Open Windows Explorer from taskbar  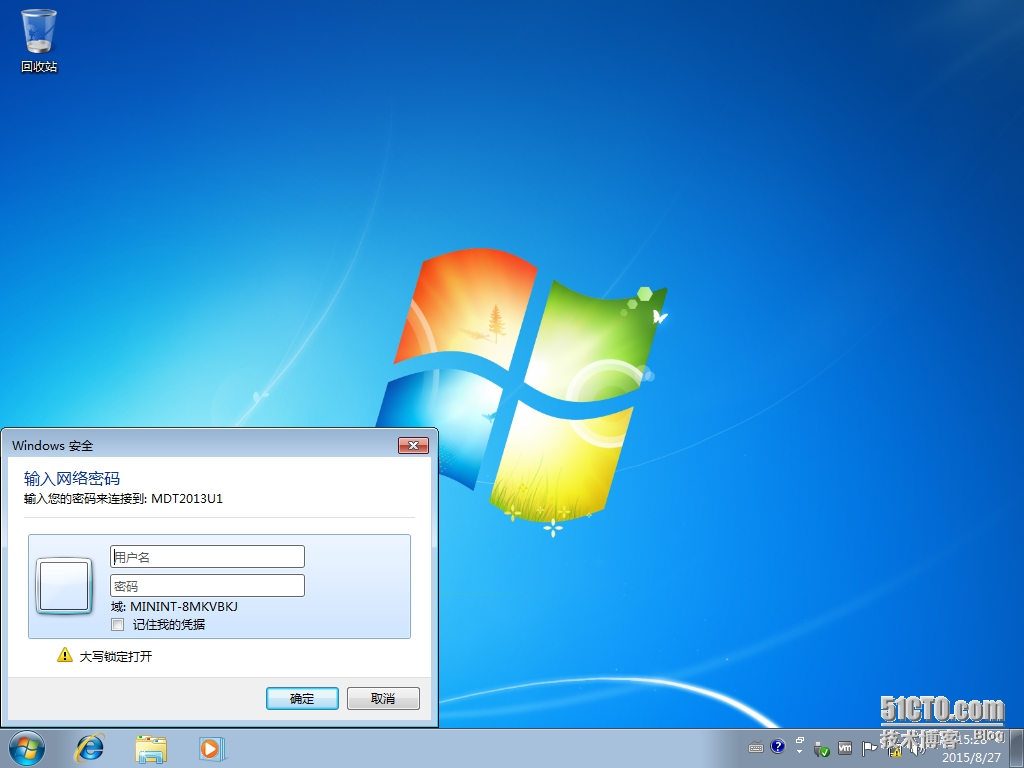point(151,749)
